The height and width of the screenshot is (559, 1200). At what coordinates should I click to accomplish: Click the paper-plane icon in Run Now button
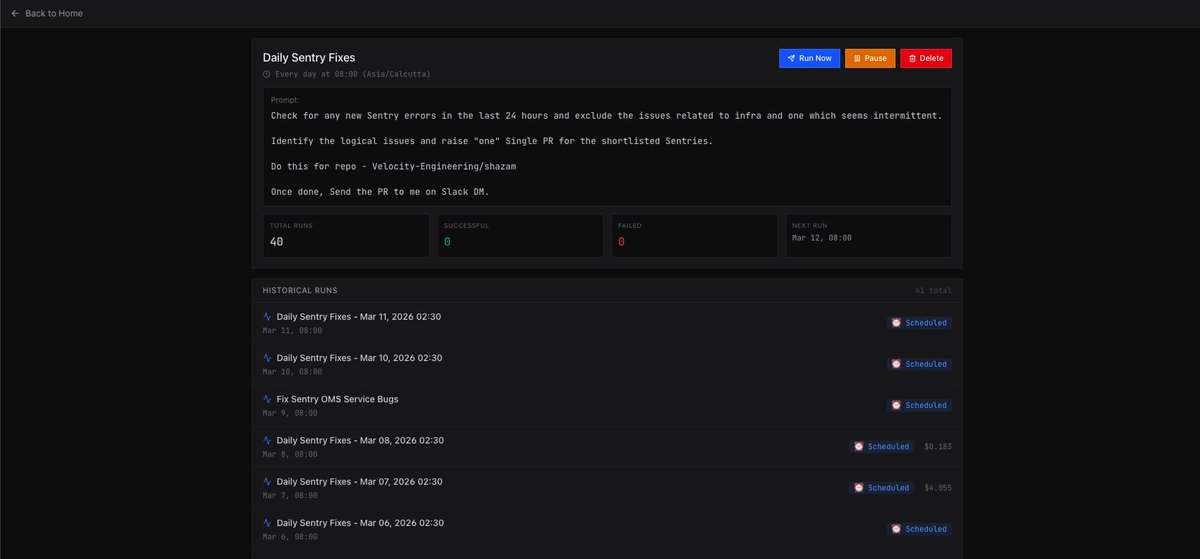tap(791, 58)
